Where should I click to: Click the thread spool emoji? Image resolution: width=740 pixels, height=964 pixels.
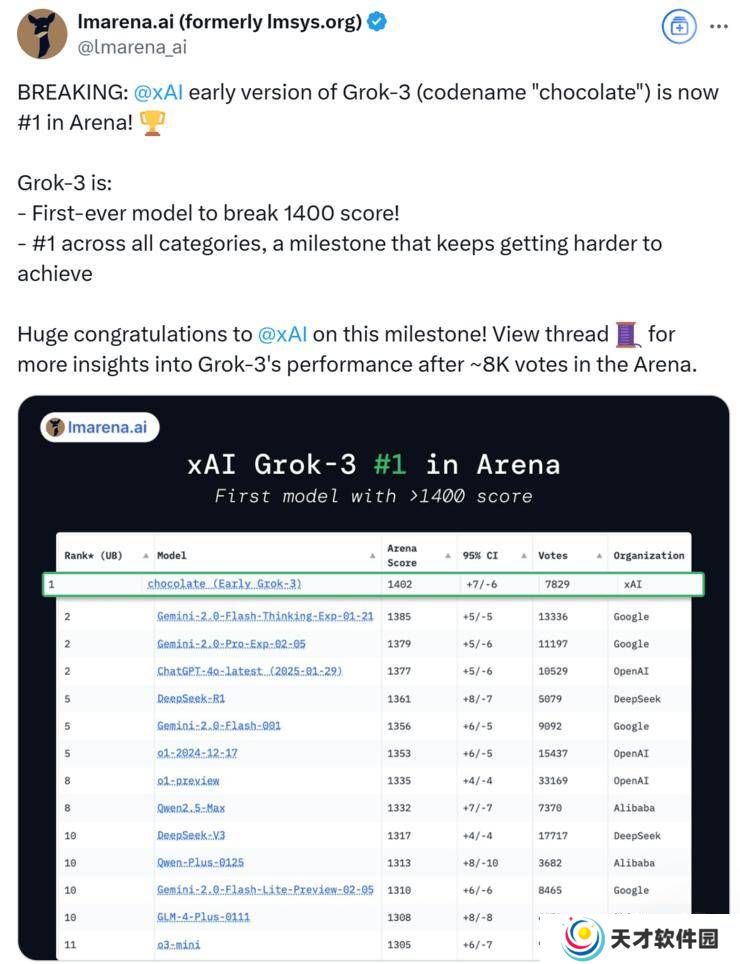628,334
